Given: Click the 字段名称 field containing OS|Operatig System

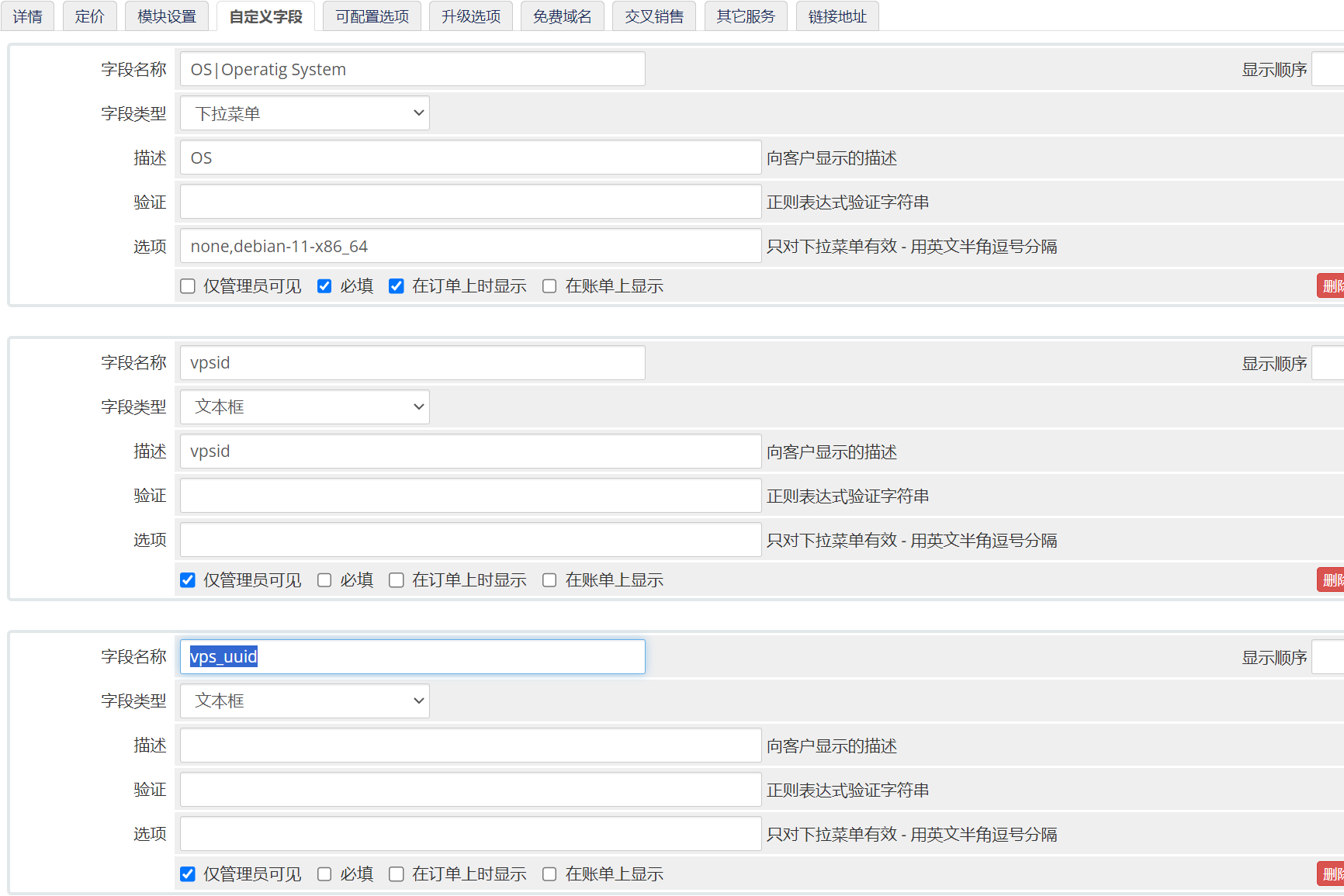Looking at the screenshot, I should 413,69.
